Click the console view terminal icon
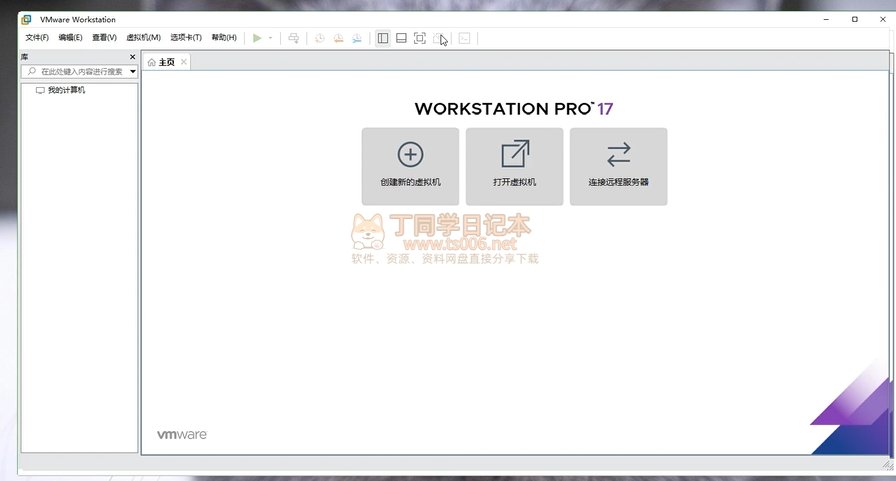The width and height of the screenshot is (896, 481). point(465,38)
